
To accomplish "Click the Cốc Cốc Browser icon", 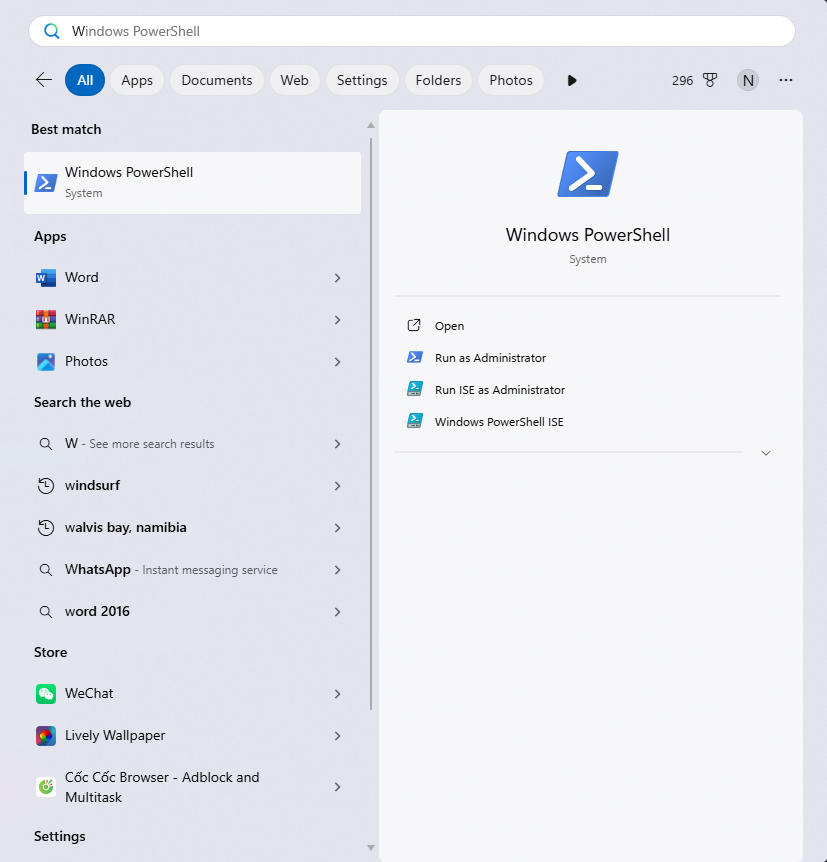I will [46, 787].
